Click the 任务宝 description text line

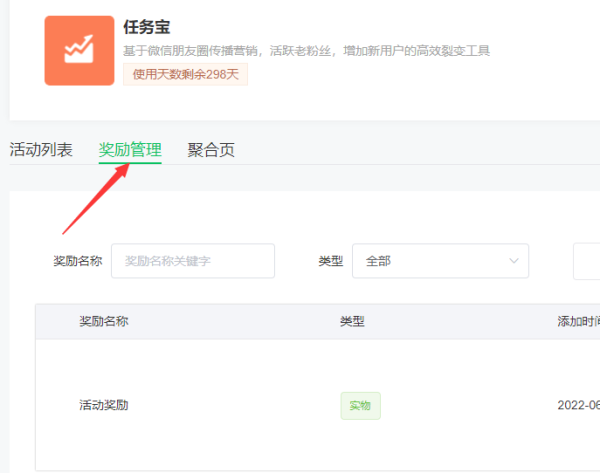point(307,51)
